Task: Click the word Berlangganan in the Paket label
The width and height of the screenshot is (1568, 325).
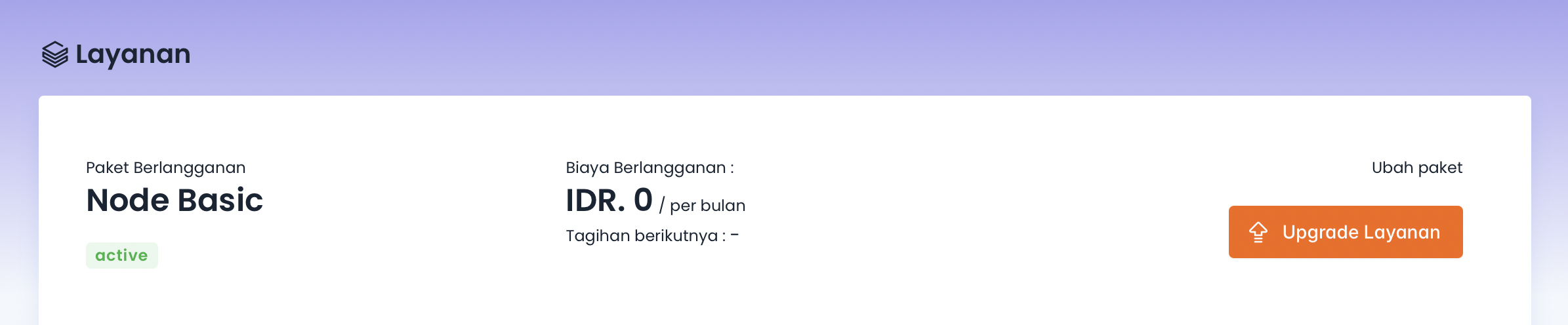Action: point(189,168)
